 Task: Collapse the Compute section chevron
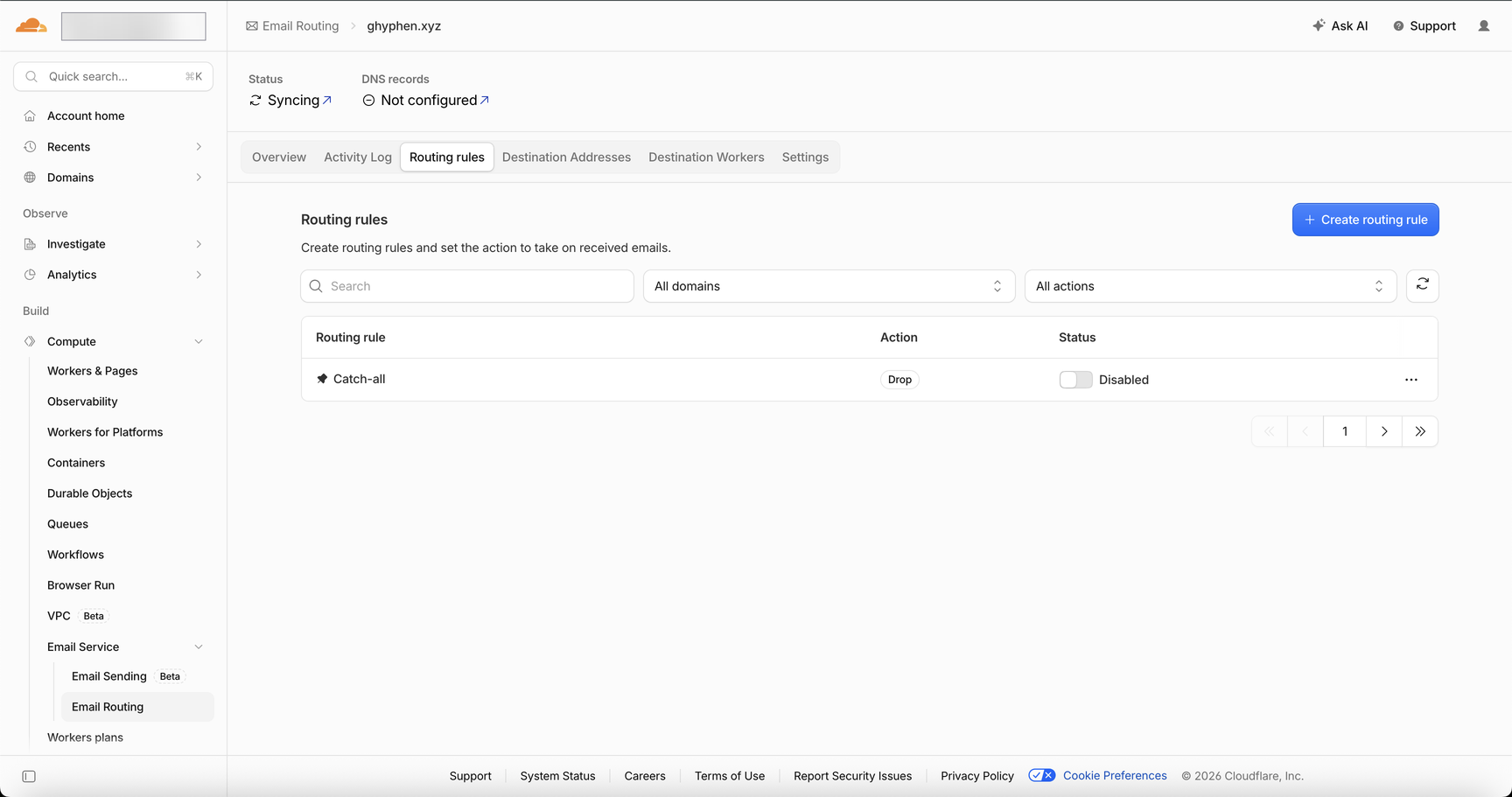pyautogui.click(x=199, y=341)
